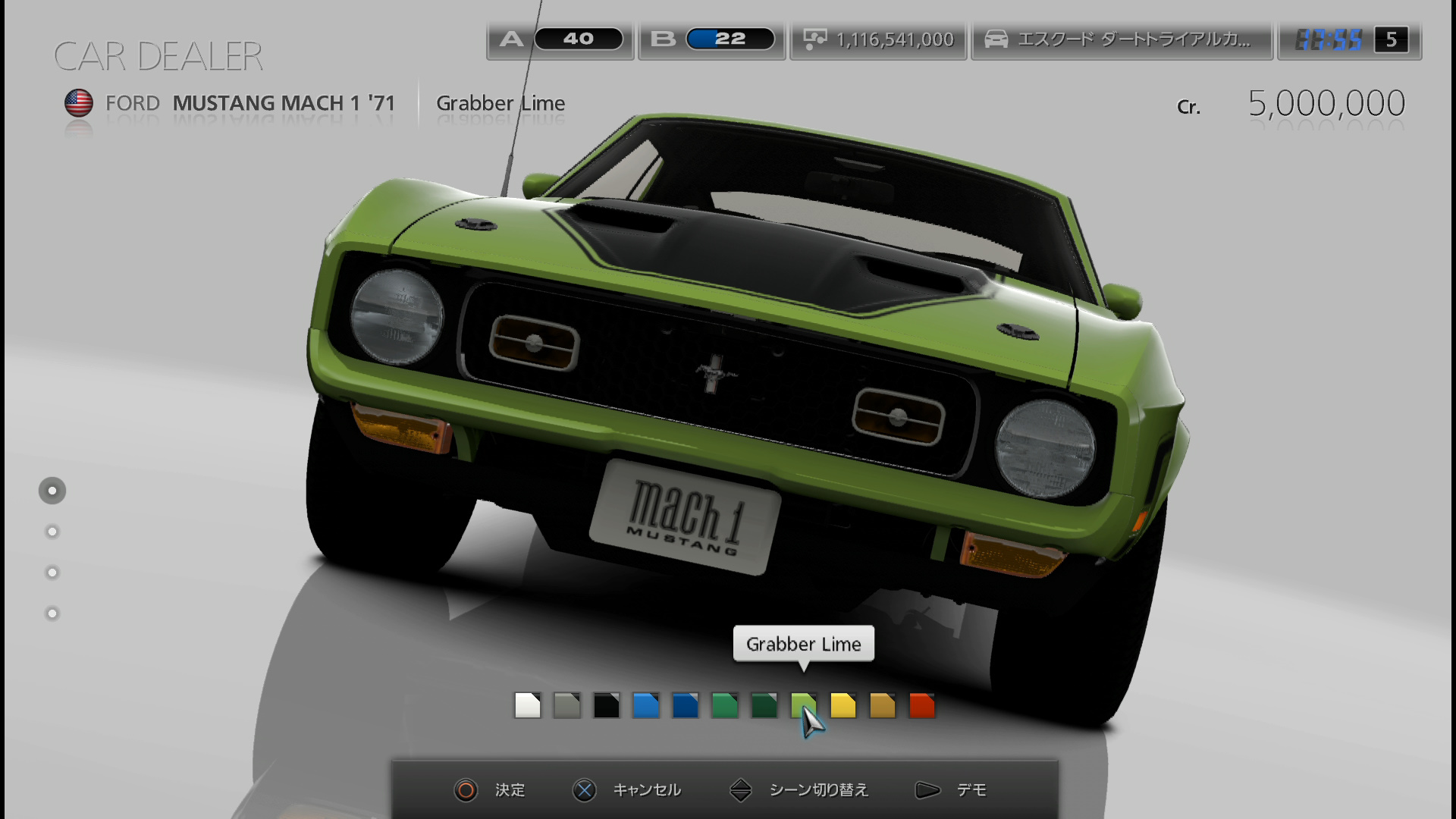Click the B-Spec level 22 indicator
1456x819 pixels.
click(x=711, y=39)
